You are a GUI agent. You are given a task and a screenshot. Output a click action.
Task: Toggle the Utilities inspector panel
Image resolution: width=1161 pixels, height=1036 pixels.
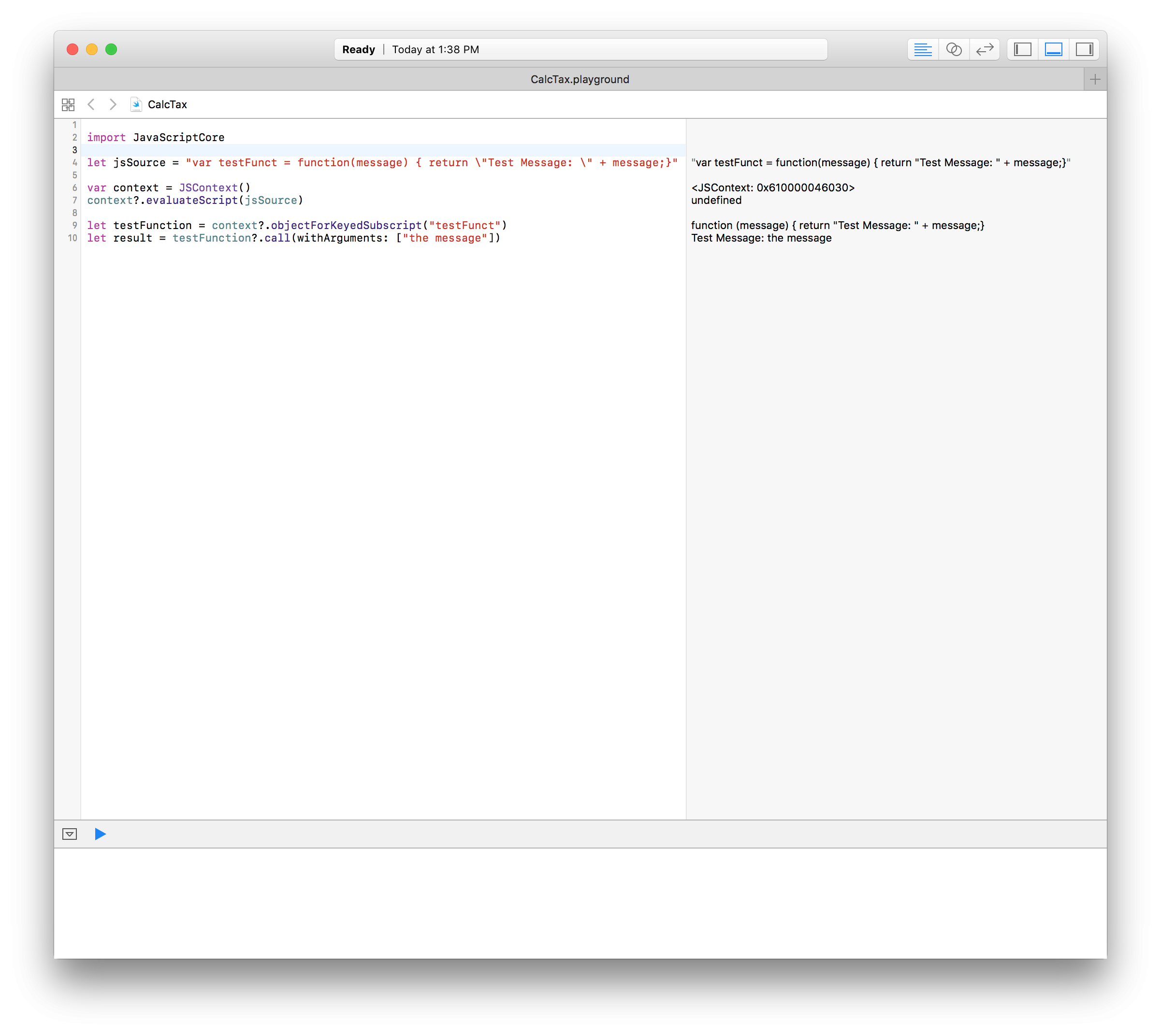point(1084,49)
